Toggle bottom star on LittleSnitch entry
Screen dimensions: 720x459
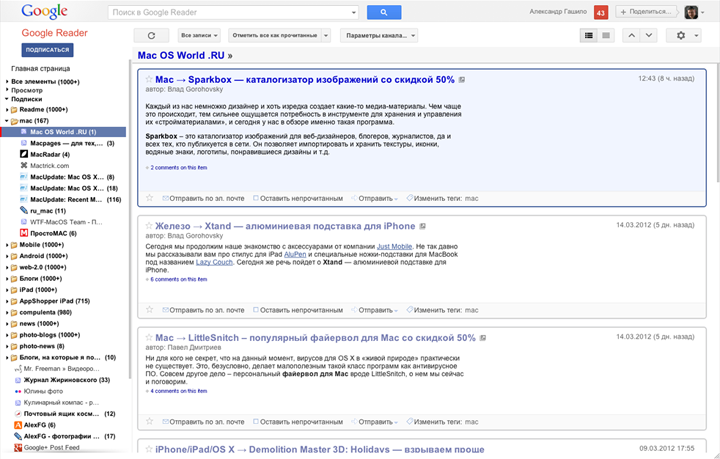pyautogui.click(x=149, y=421)
